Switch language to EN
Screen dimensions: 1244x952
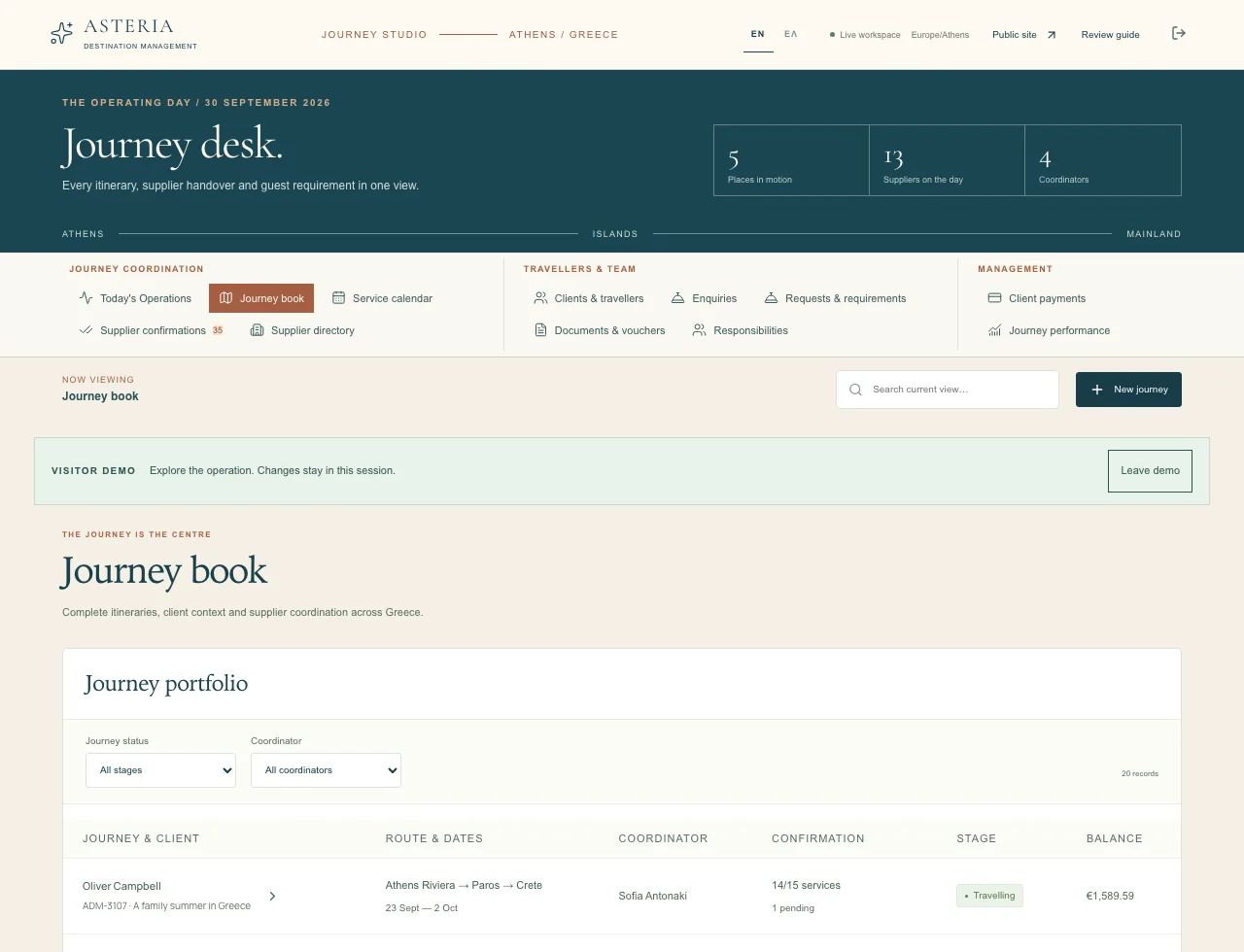pyautogui.click(x=758, y=34)
